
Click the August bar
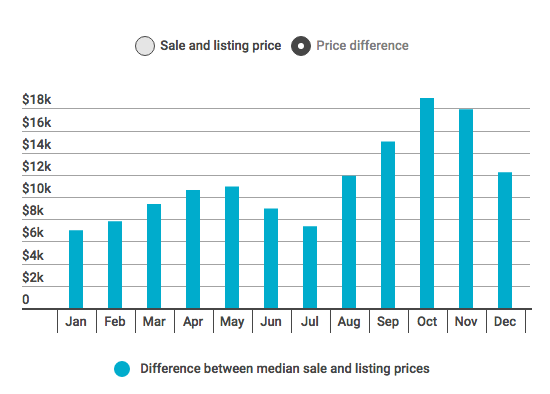pyautogui.click(x=349, y=242)
